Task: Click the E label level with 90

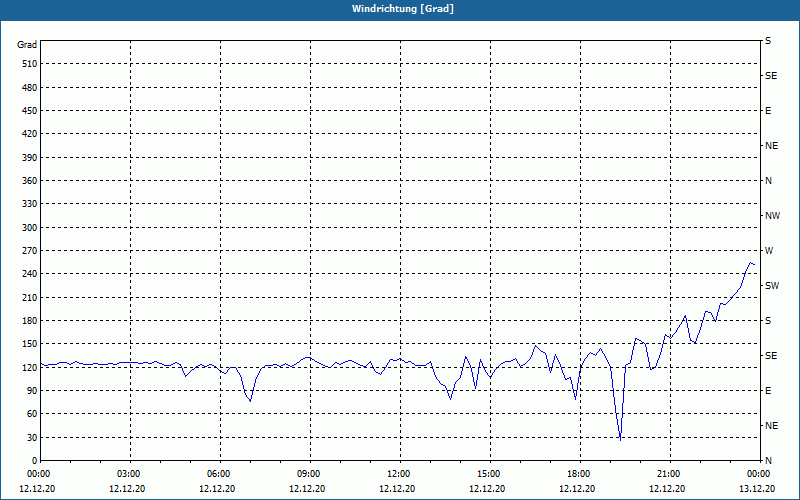Action: click(768, 391)
